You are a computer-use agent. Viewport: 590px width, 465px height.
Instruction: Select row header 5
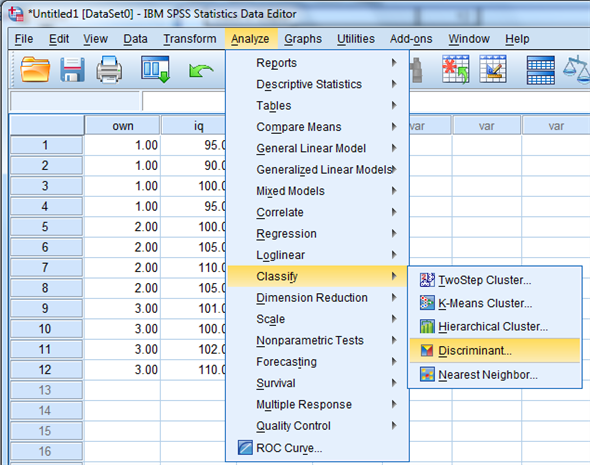[46, 226]
